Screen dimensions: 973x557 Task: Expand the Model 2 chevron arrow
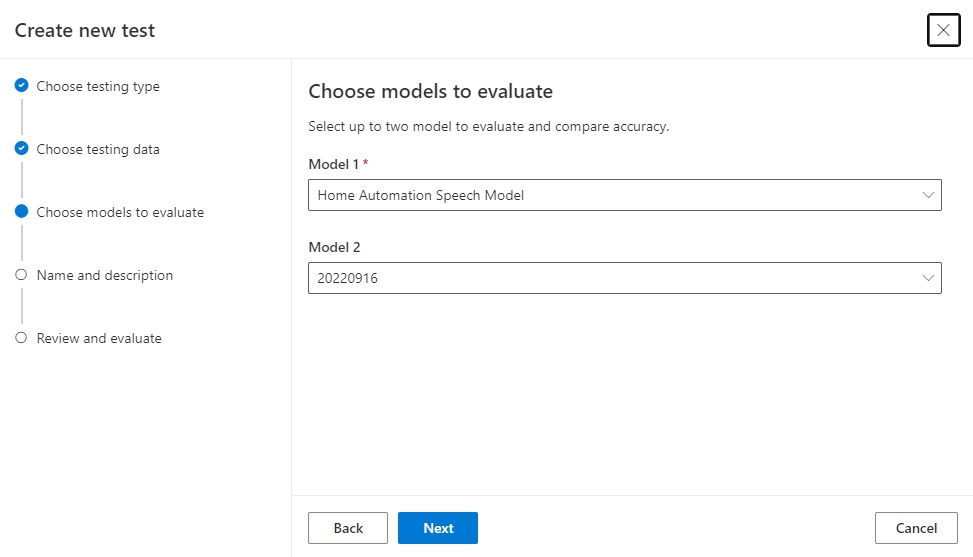pyautogui.click(x=927, y=278)
